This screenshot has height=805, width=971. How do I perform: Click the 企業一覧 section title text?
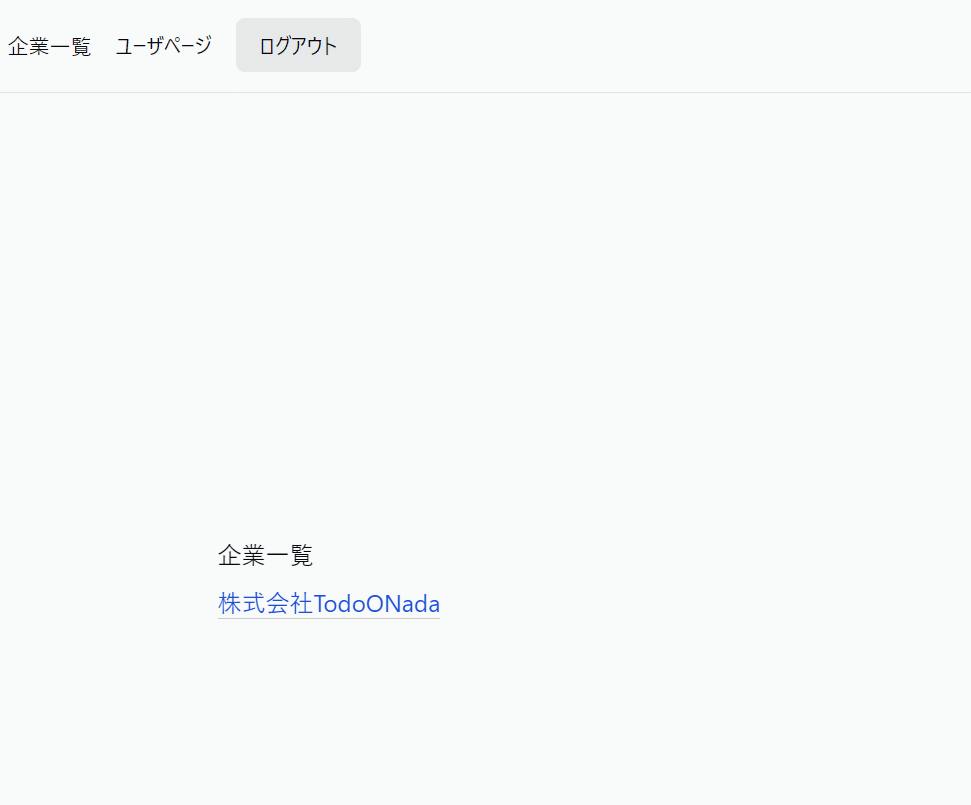click(x=265, y=555)
